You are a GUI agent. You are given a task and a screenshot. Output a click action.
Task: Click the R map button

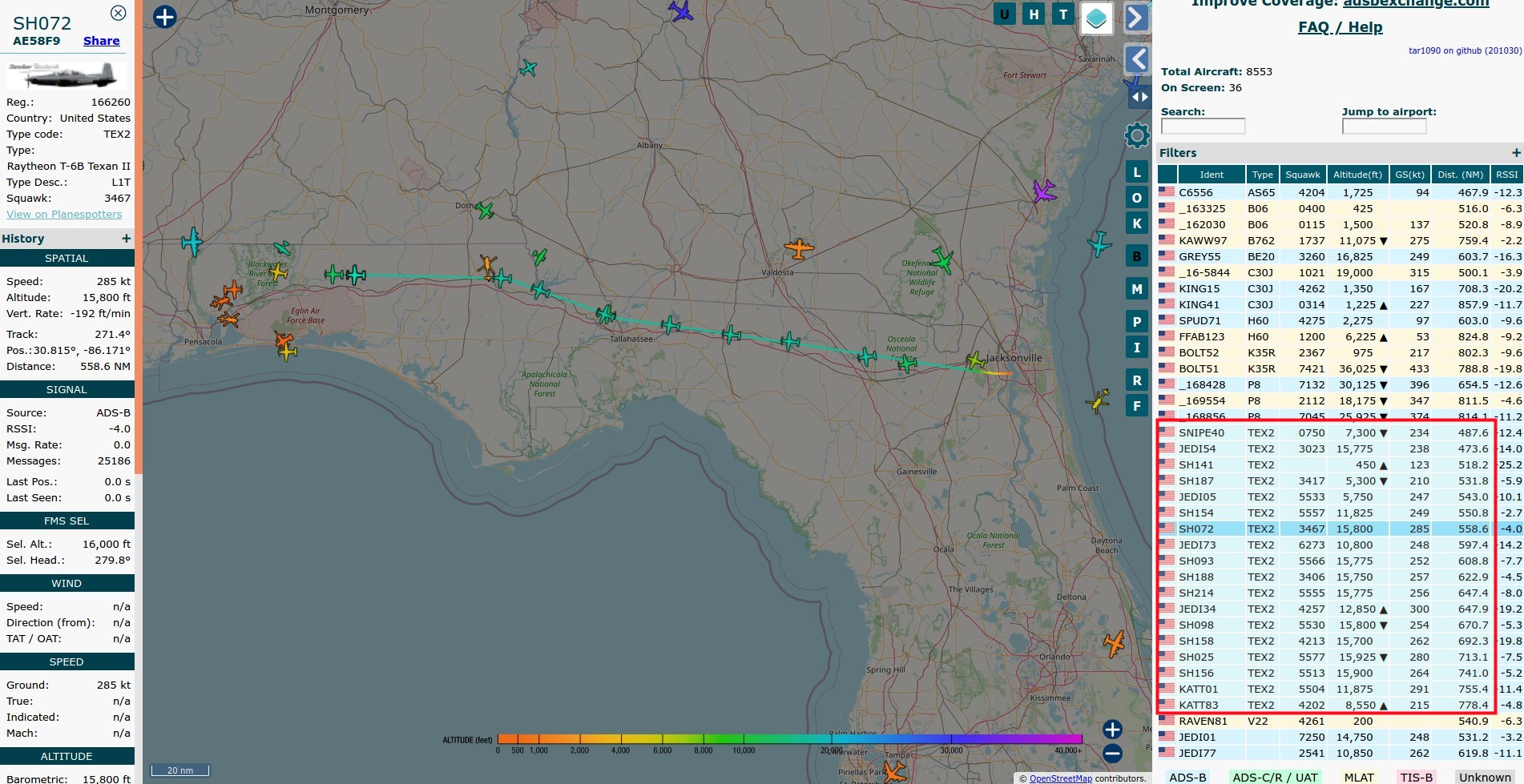click(1136, 380)
